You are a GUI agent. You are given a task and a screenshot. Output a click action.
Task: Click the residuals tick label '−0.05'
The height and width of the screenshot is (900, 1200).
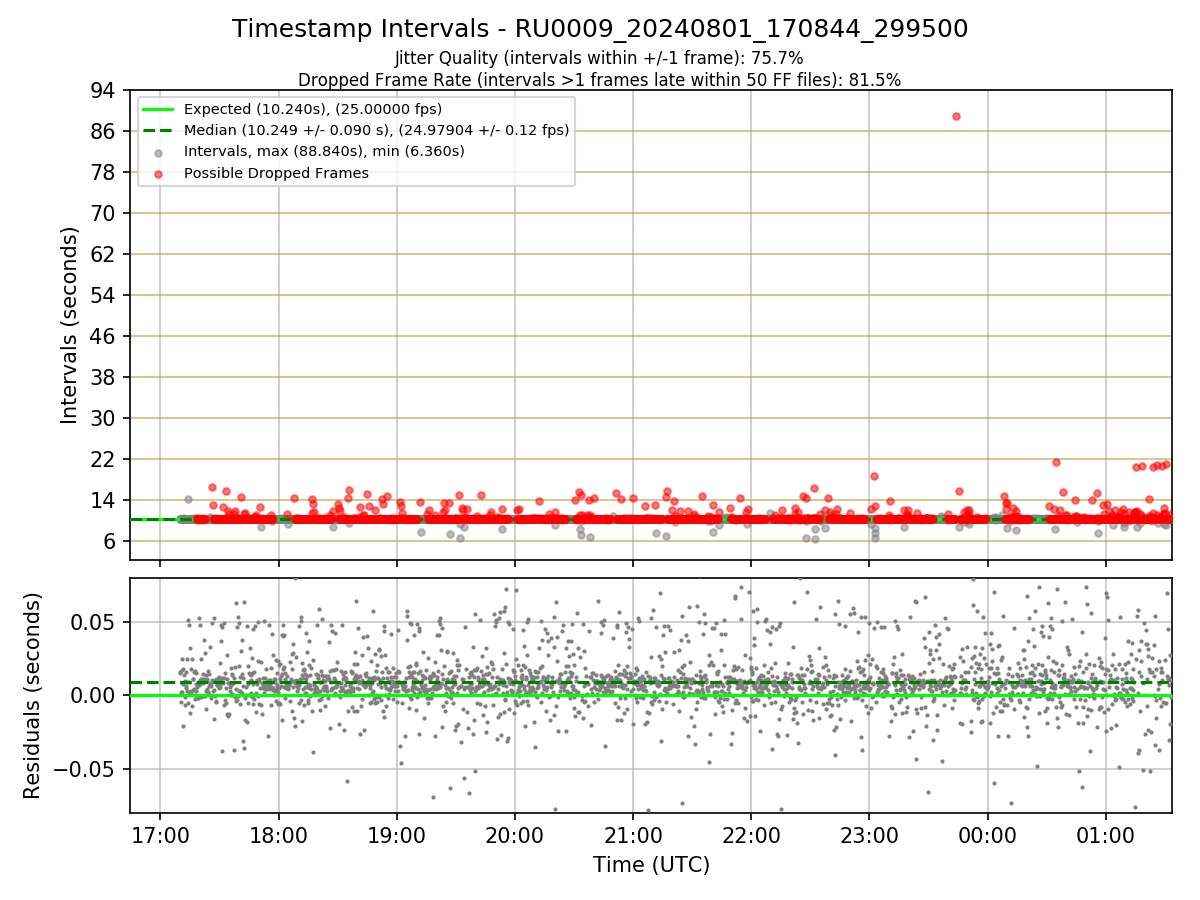point(85,769)
